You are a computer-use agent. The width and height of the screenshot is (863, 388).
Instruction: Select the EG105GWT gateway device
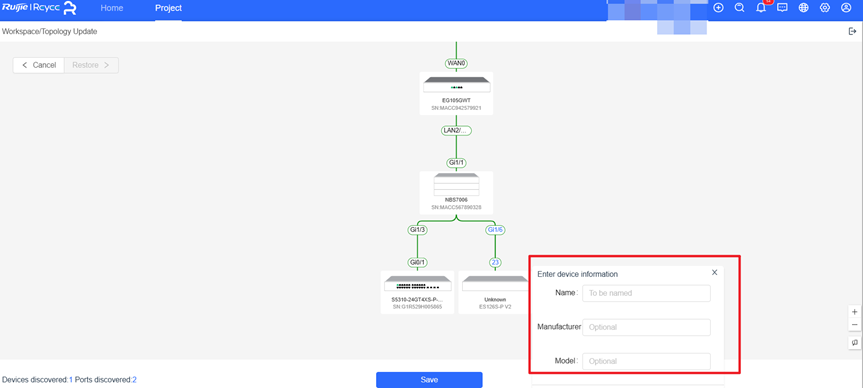click(456, 93)
